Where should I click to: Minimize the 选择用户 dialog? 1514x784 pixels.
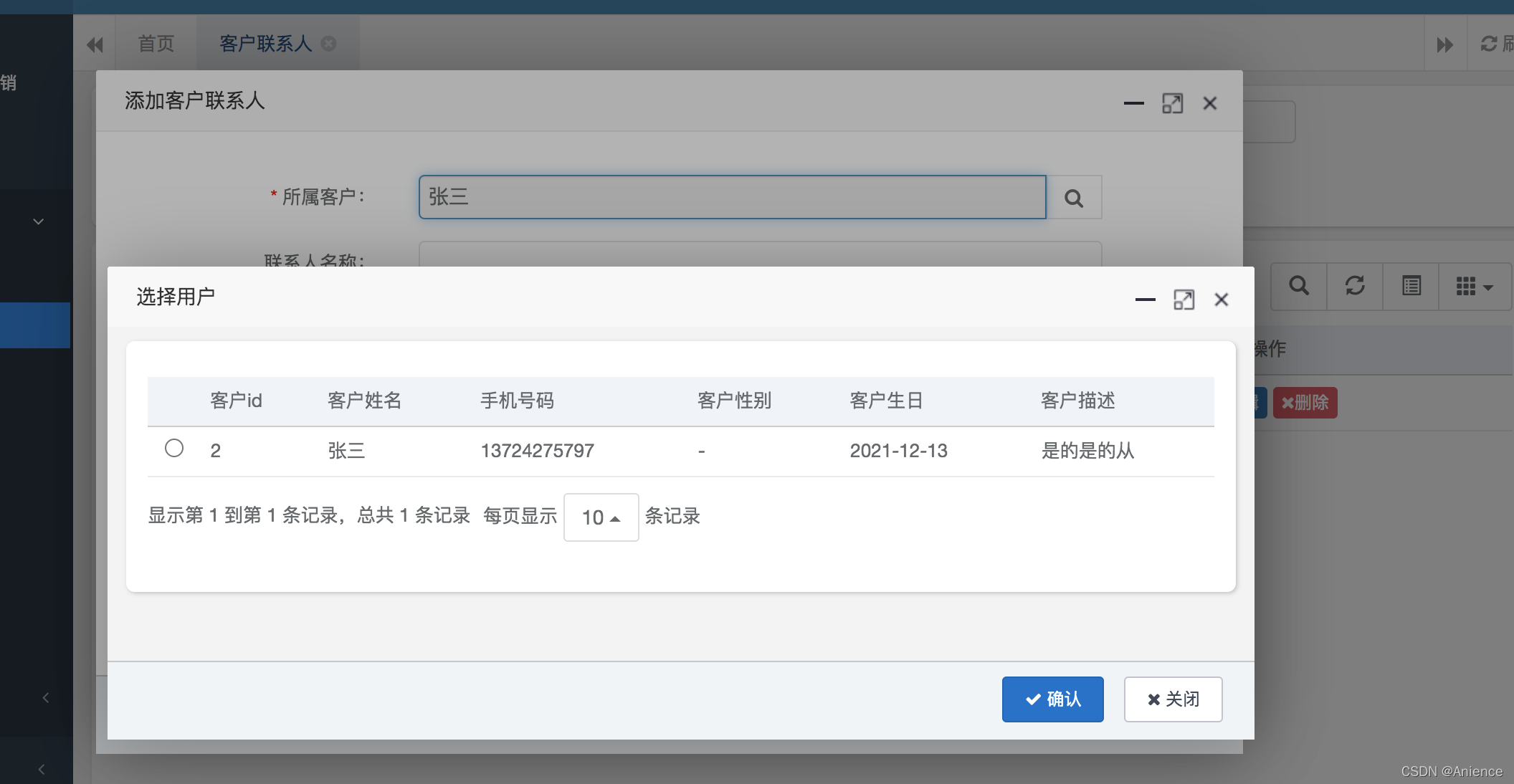click(1145, 300)
